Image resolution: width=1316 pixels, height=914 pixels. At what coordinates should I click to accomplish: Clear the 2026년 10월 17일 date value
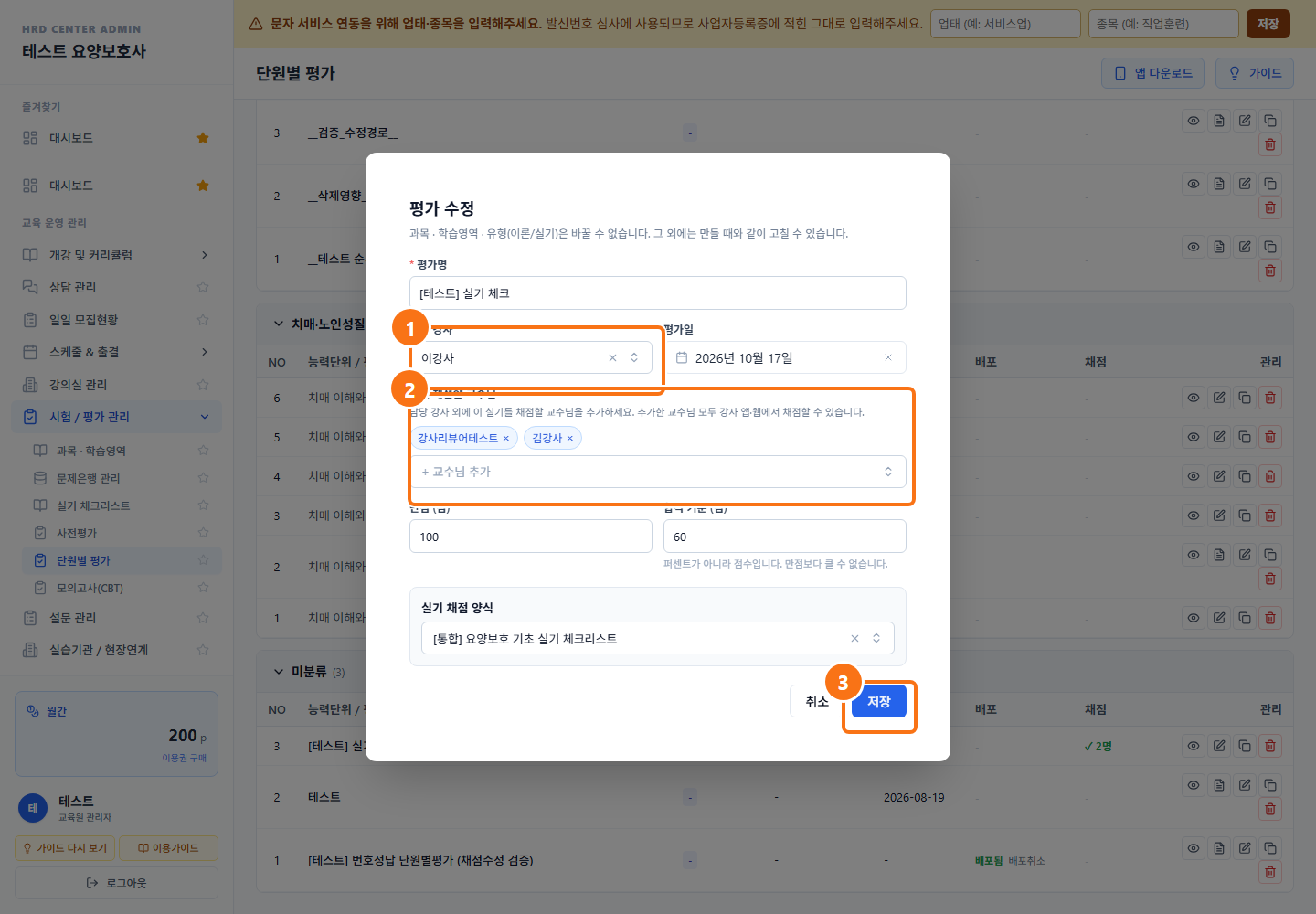click(887, 358)
